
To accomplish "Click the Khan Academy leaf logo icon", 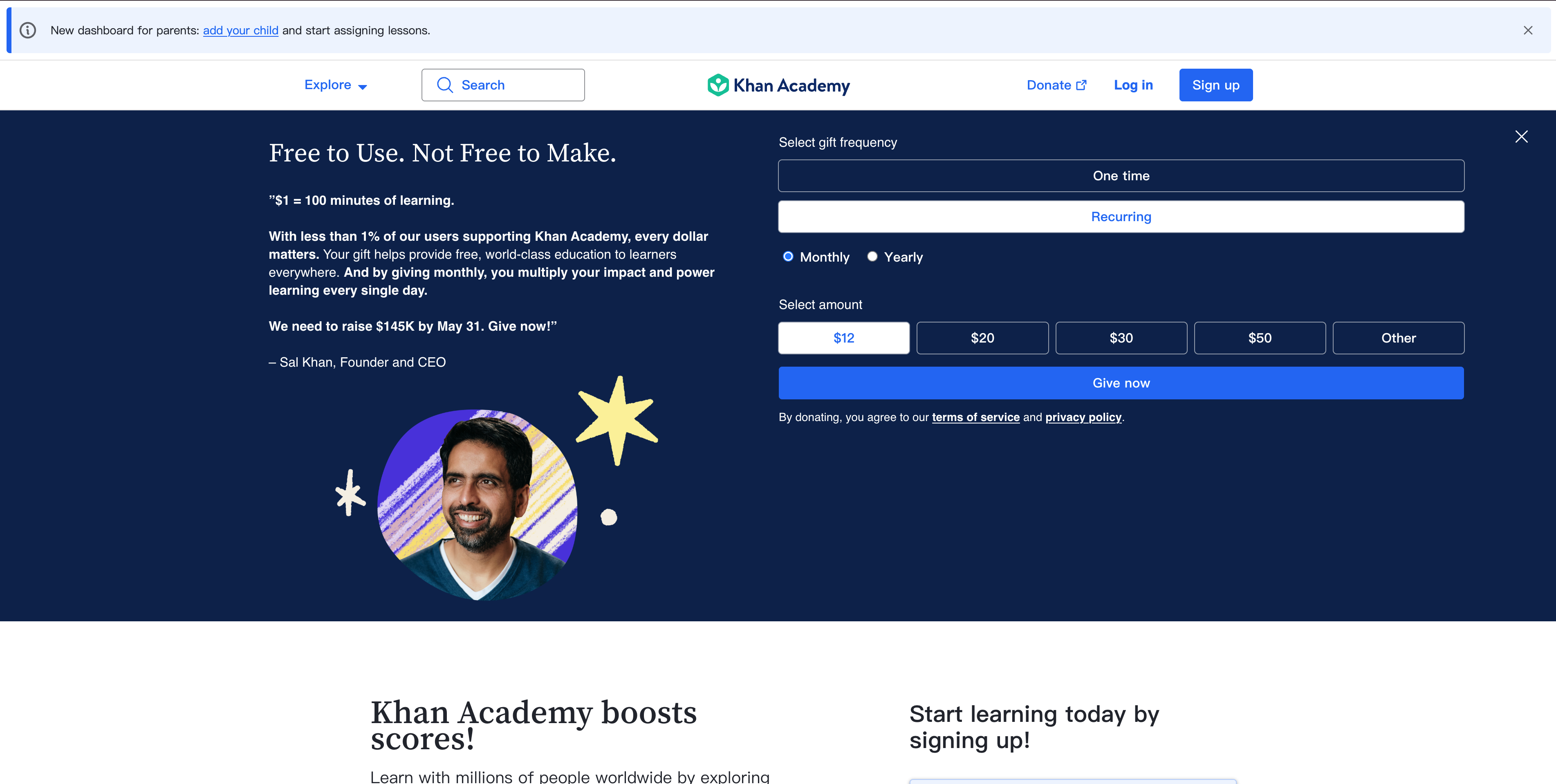I will pos(717,85).
